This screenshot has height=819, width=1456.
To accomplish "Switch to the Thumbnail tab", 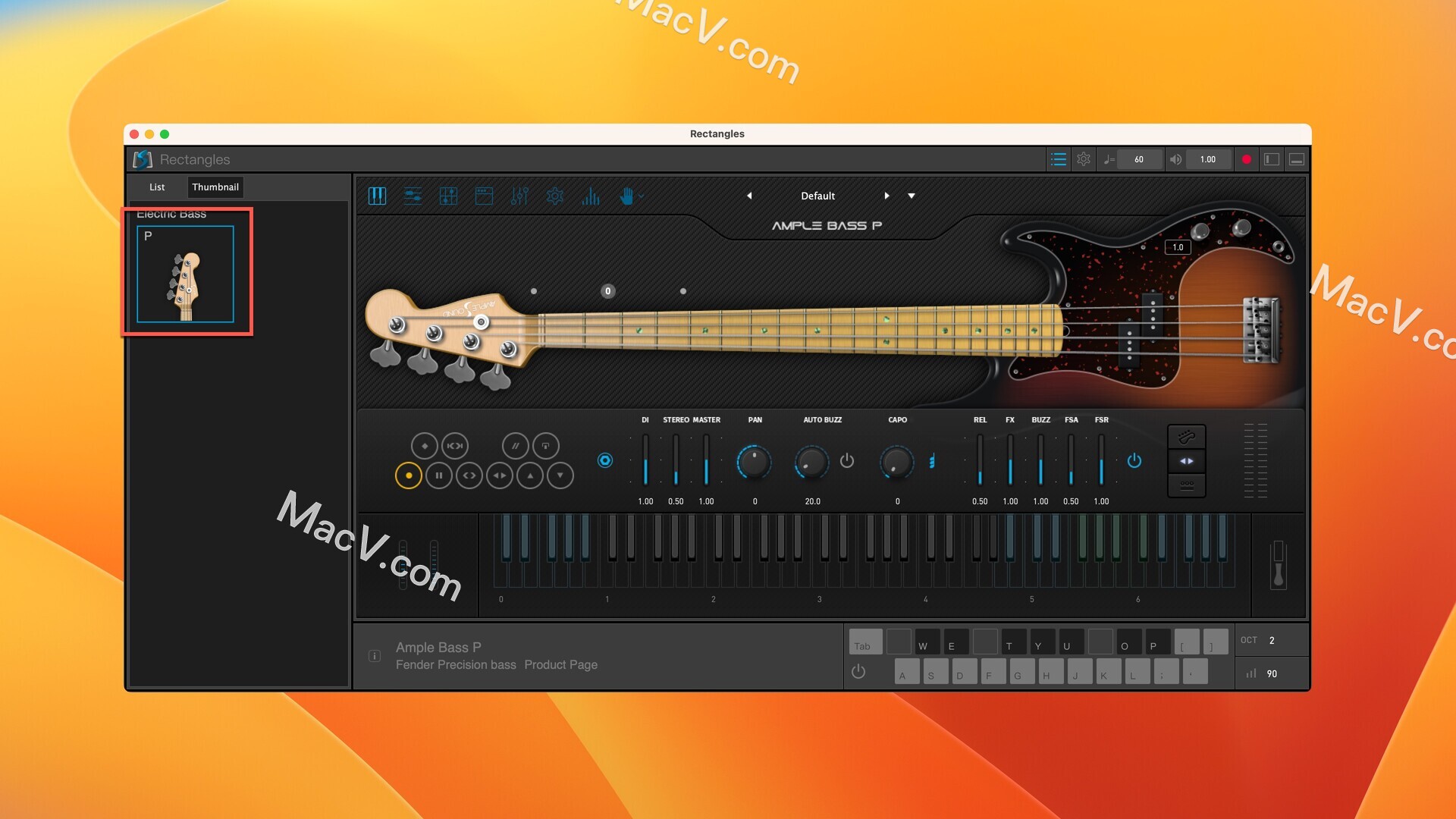I will 215,187.
